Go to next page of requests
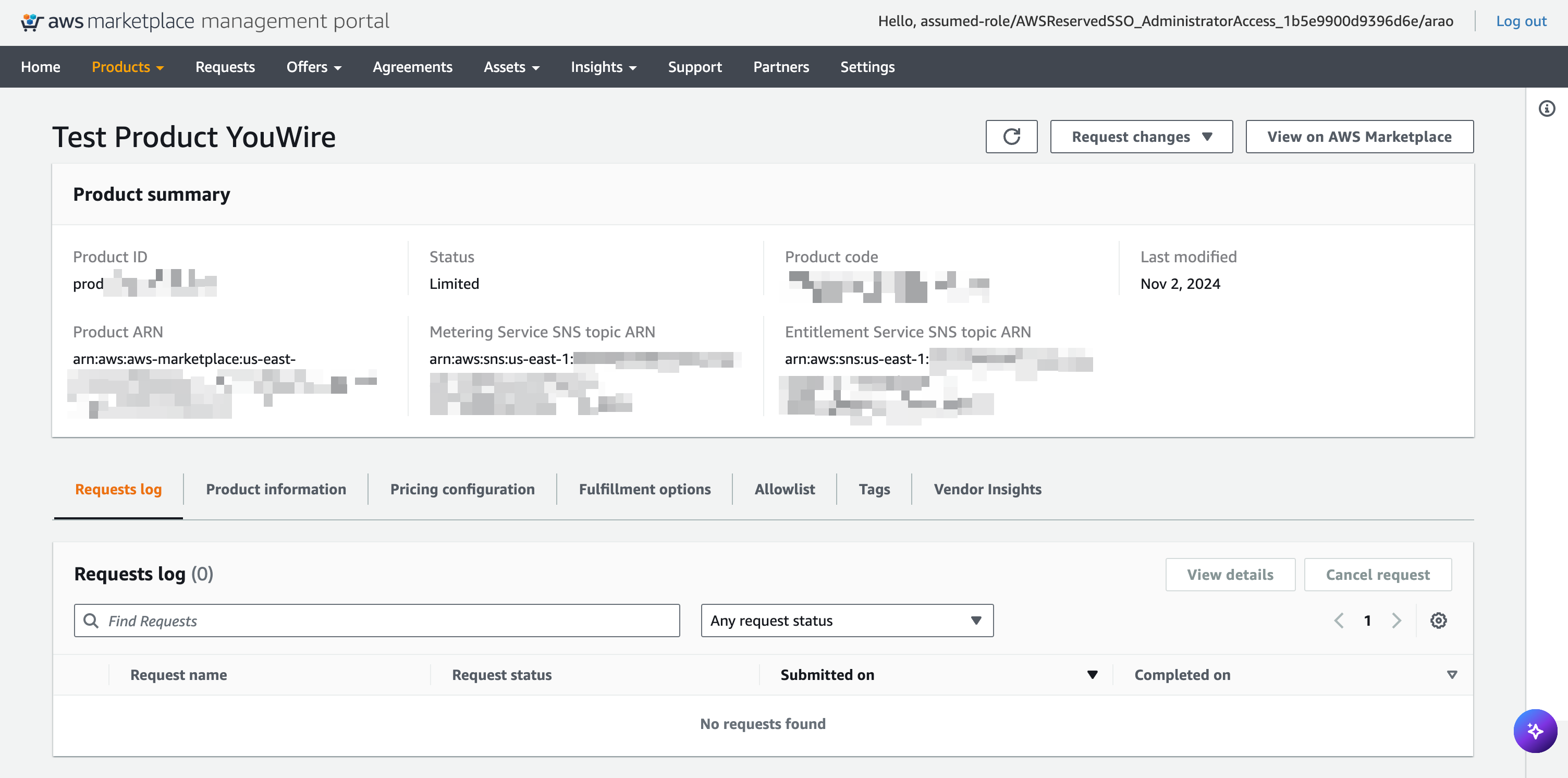The width and height of the screenshot is (1568, 778). [1396, 621]
